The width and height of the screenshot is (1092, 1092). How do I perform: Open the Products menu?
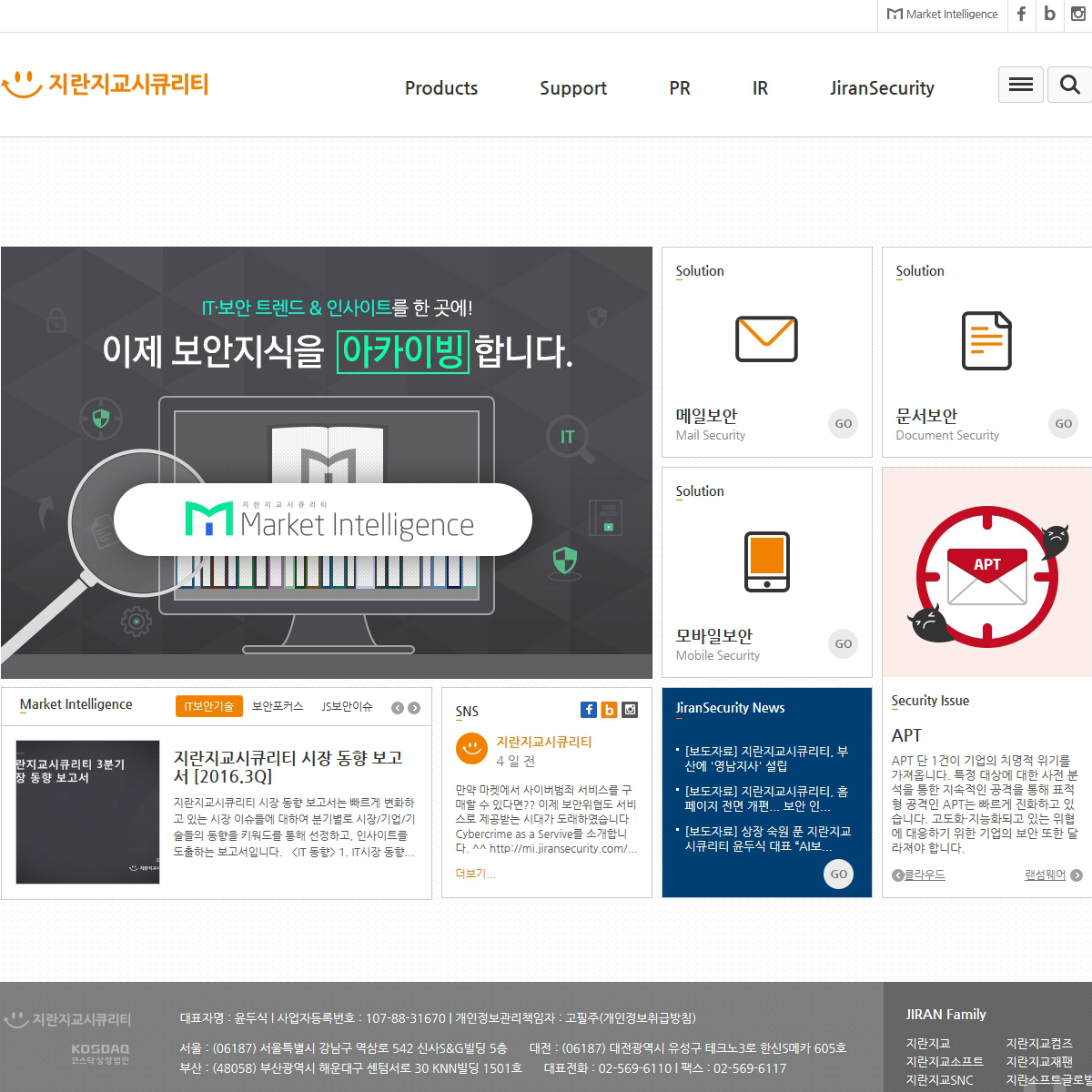[x=441, y=88]
